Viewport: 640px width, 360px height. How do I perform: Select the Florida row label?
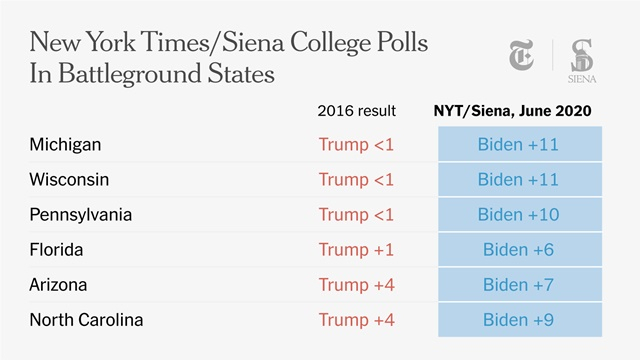click(x=56, y=250)
